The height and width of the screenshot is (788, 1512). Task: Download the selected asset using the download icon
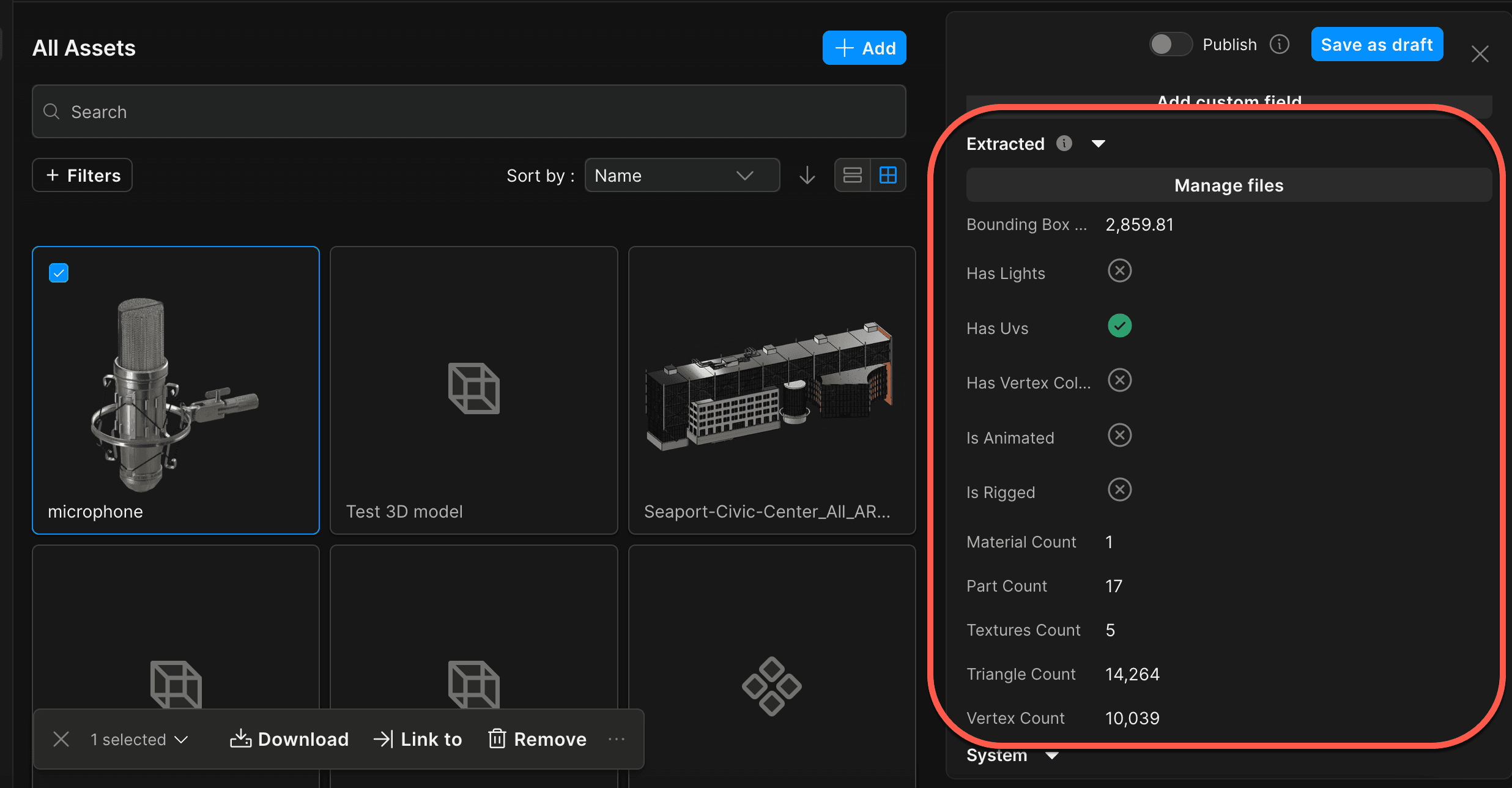click(x=241, y=738)
